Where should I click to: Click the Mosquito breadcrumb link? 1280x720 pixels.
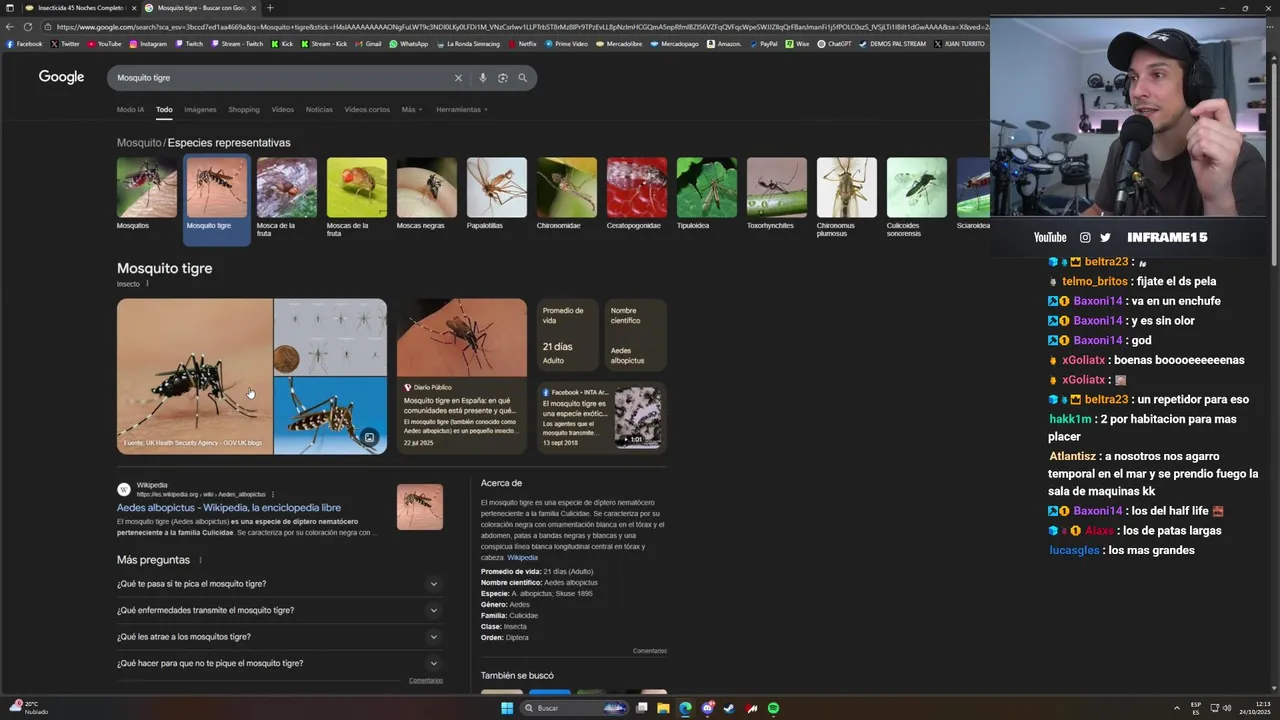click(138, 143)
